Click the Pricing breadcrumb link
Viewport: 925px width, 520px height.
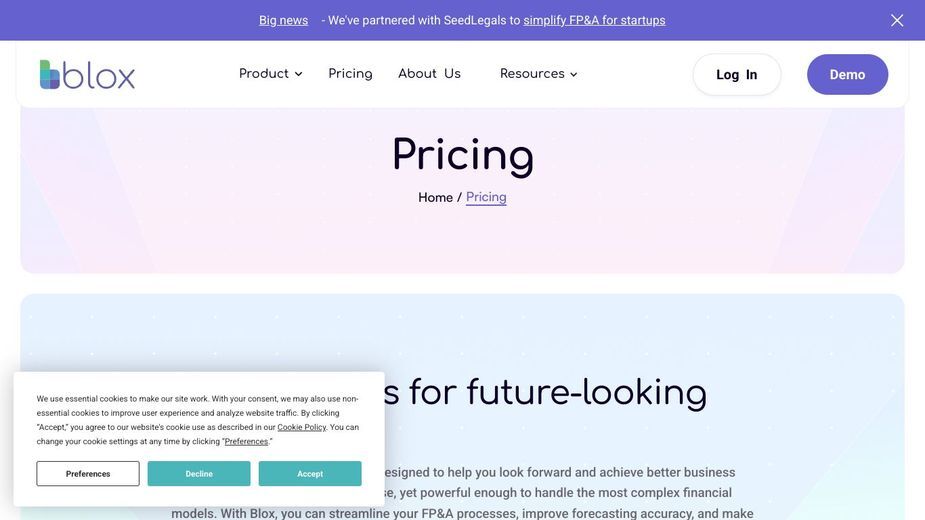click(486, 197)
